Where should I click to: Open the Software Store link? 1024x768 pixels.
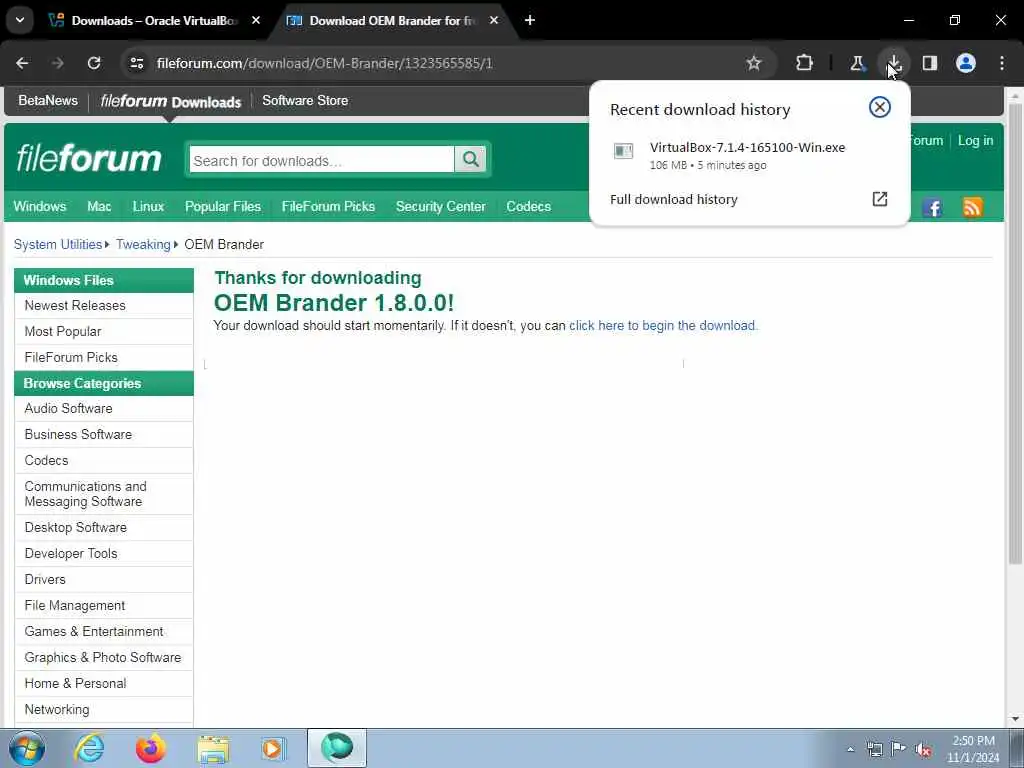[x=305, y=101]
